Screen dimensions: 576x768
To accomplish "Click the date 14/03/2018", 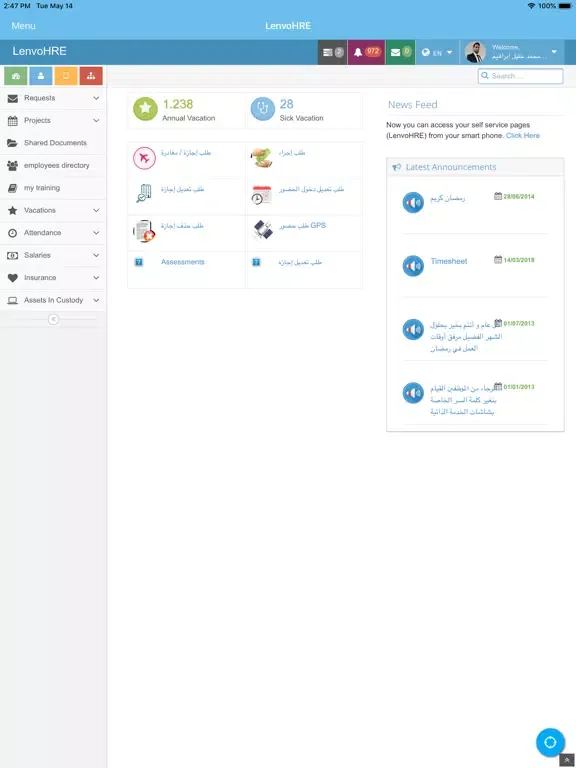I will point(519,260).
